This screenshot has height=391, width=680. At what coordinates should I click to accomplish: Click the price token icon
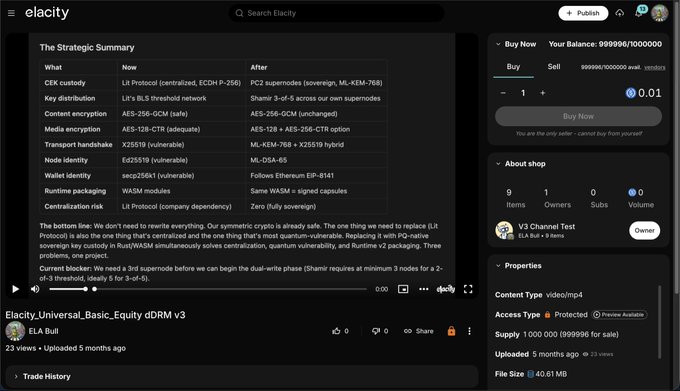tap(631, 93)
